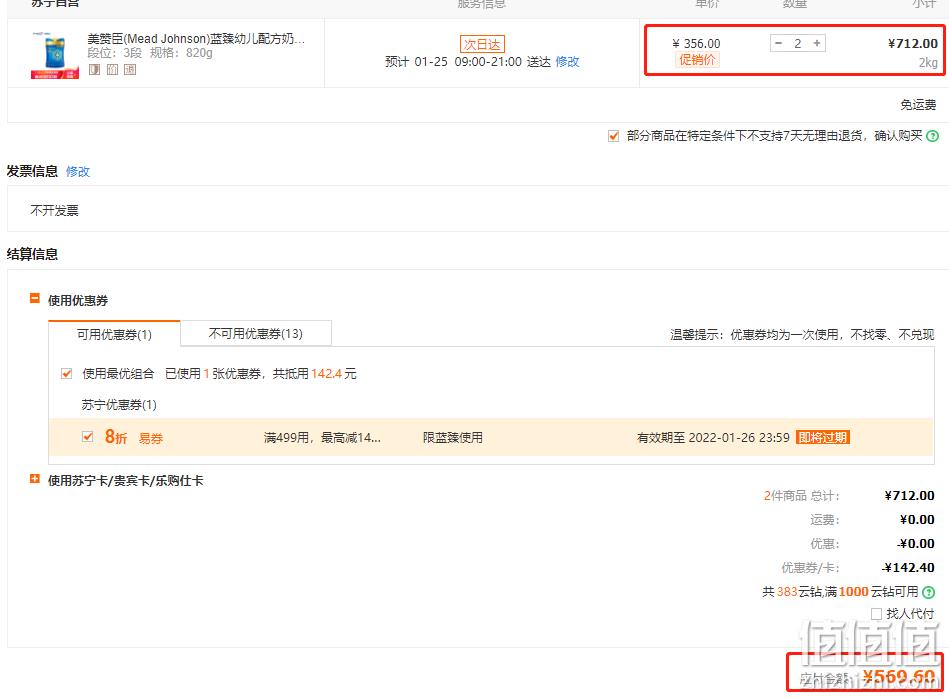Click the second service badge icon under product specs
This screenshot has width=949, height=699.
(112, 70)
